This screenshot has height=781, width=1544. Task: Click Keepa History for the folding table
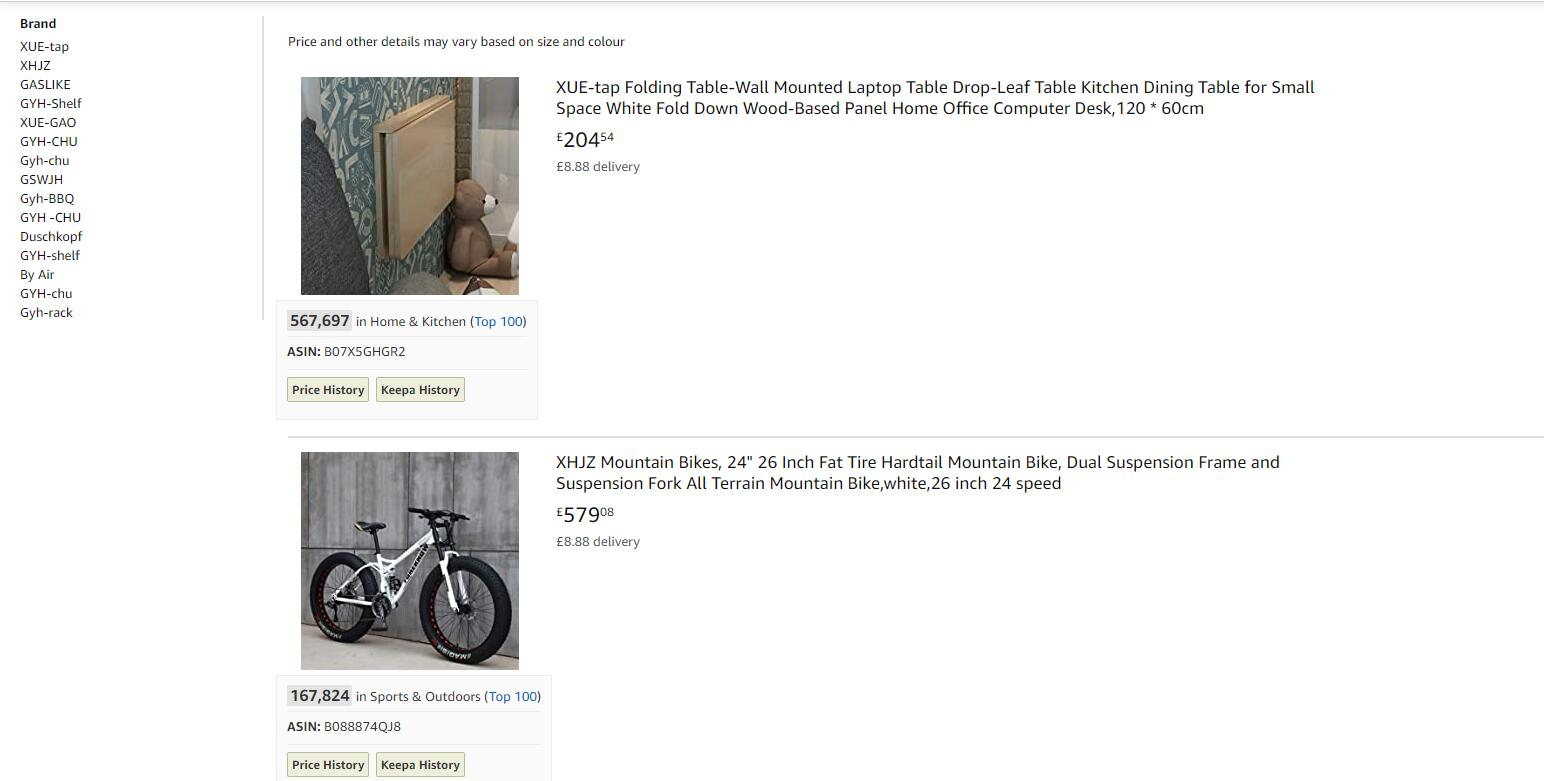click(420, 390)
